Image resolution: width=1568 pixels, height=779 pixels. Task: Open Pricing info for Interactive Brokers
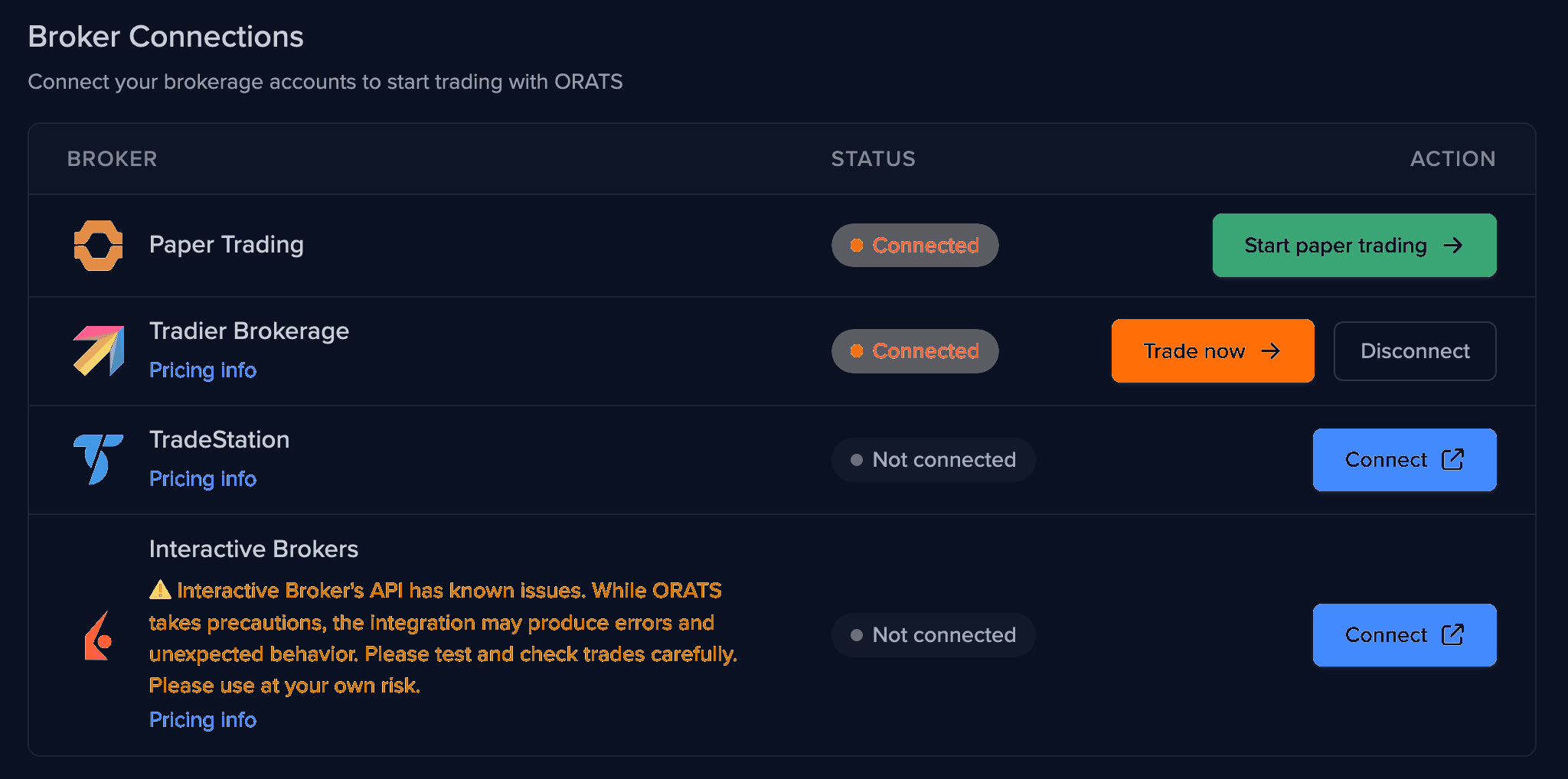203,720
